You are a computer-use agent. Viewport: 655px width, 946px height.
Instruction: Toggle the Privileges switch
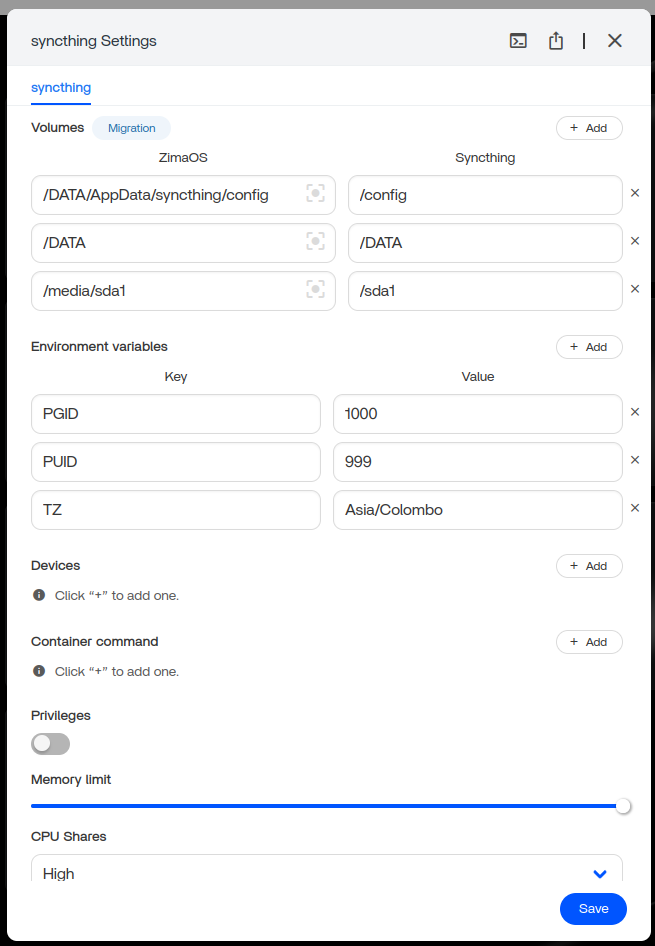click(51, 743)
